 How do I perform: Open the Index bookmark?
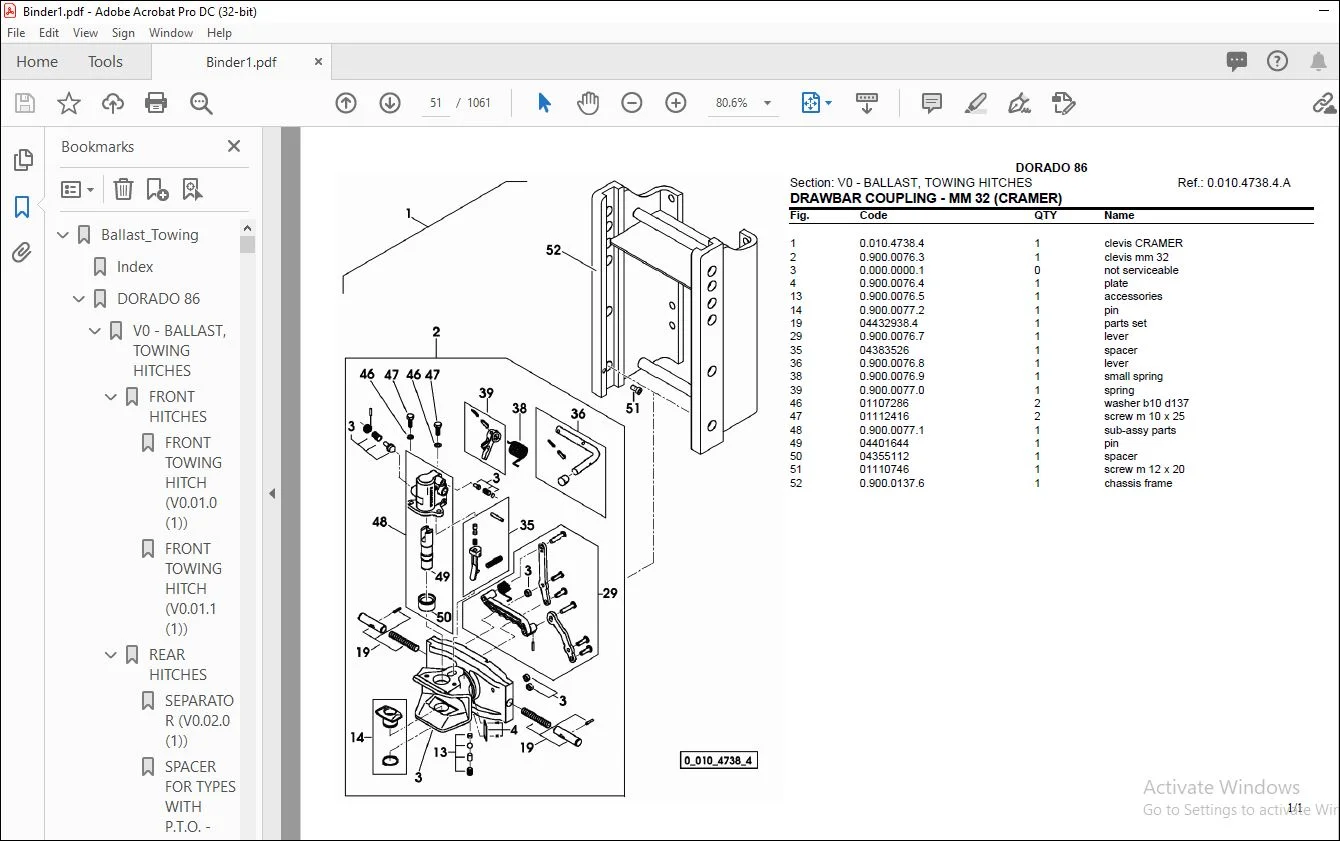135,267
